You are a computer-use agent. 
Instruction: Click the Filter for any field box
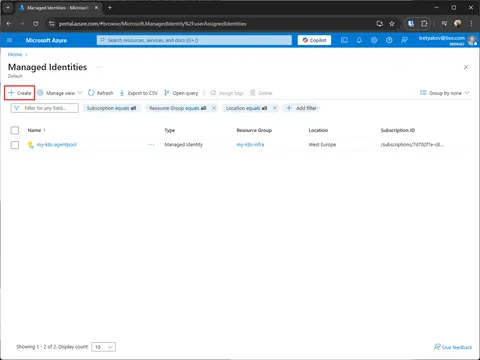(45, 108)
